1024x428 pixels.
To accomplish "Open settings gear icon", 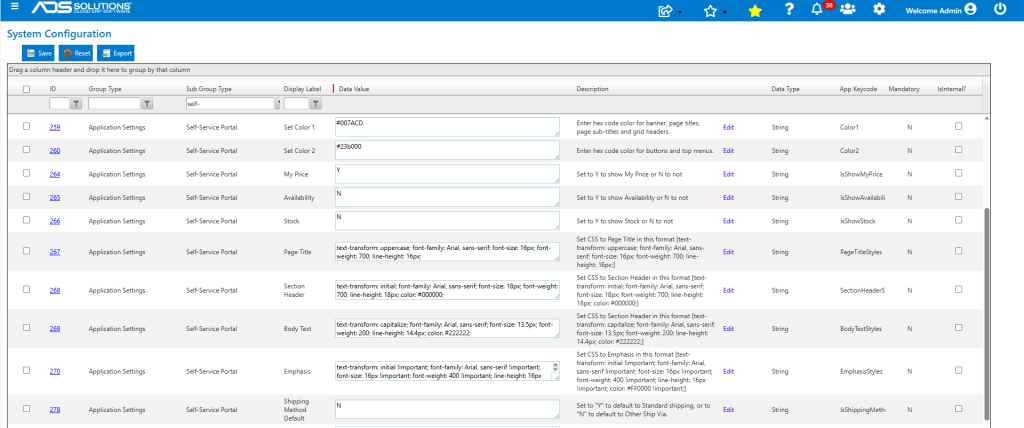I will 880,9.
